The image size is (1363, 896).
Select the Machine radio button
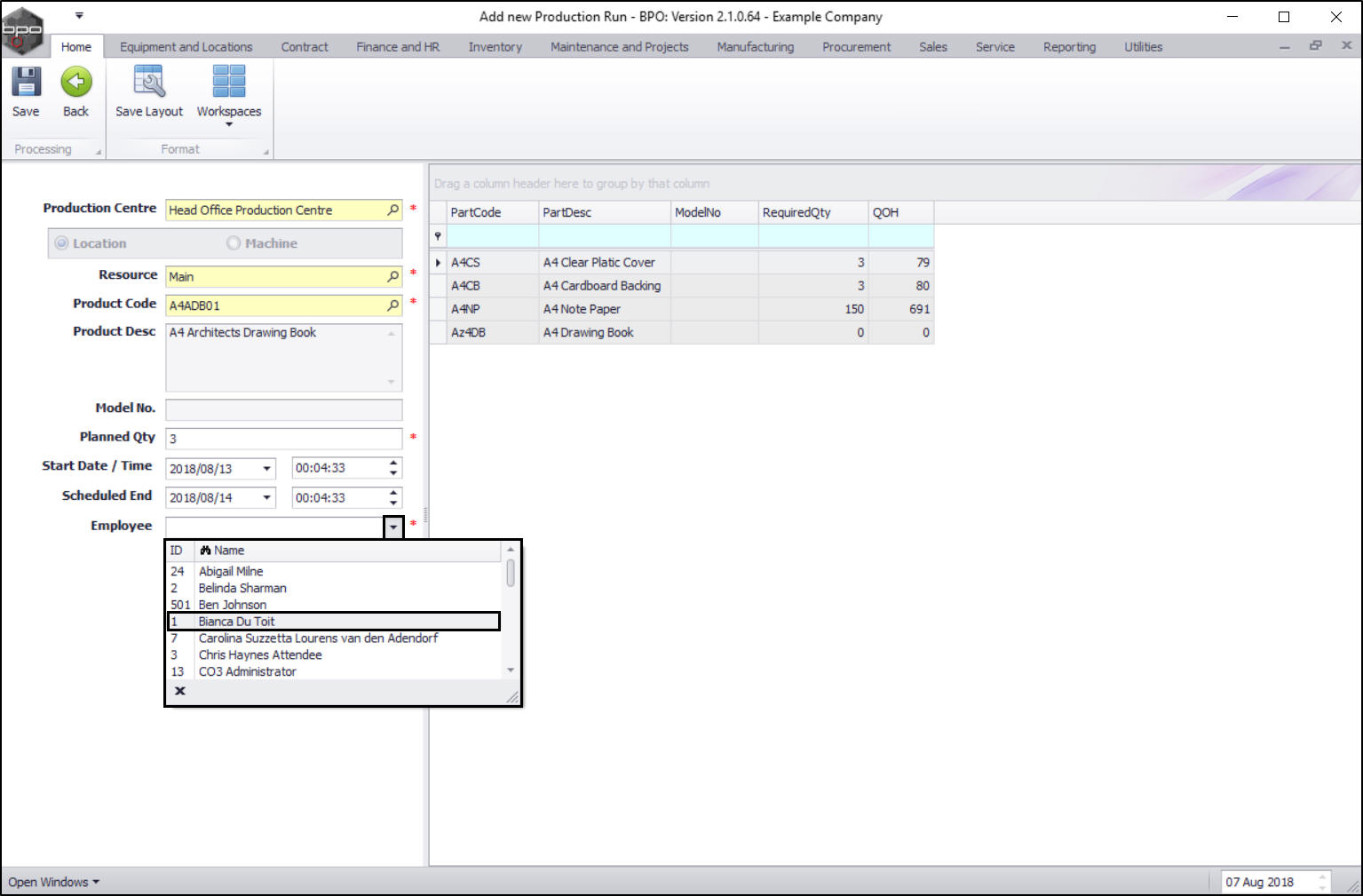coord(234,243)
